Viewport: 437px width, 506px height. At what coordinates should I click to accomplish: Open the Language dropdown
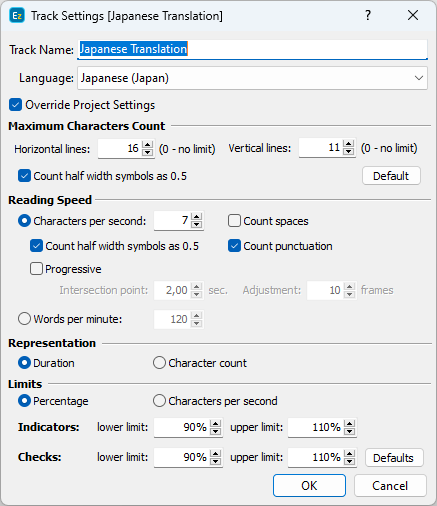tap(252, 78)
